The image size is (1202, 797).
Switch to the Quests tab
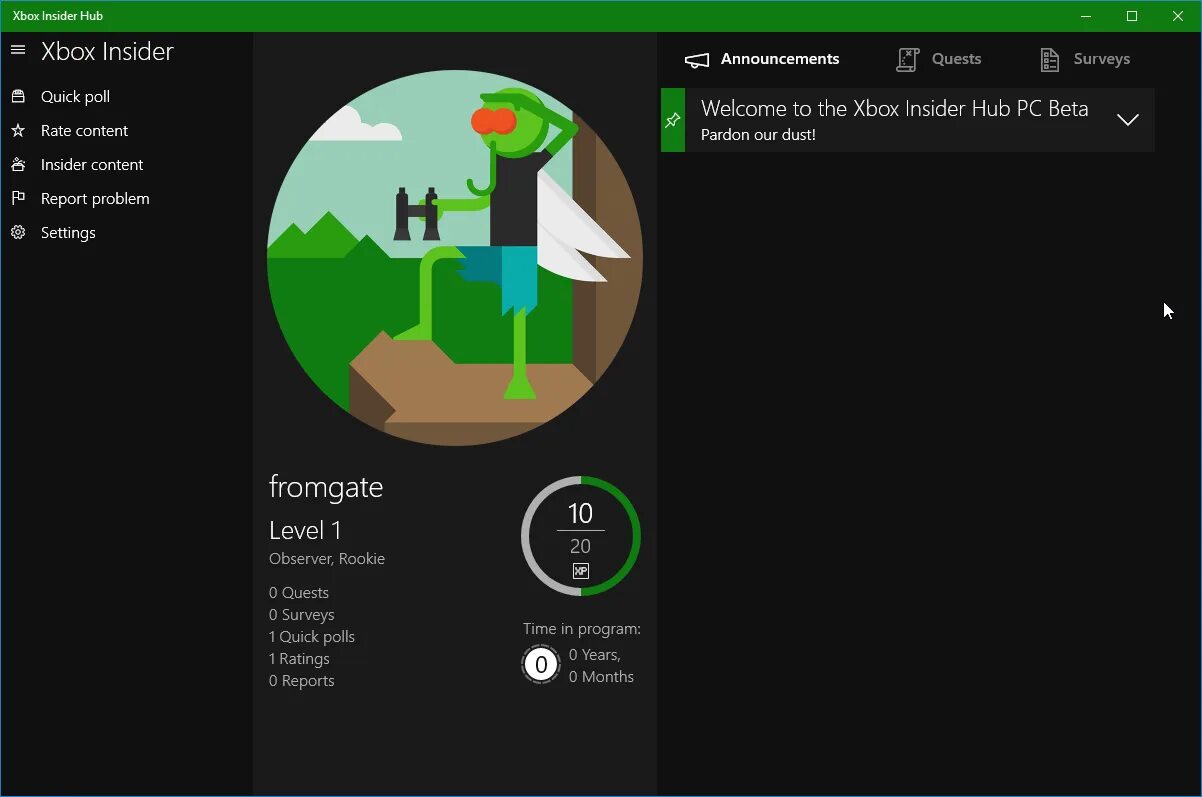click(938, 59)
